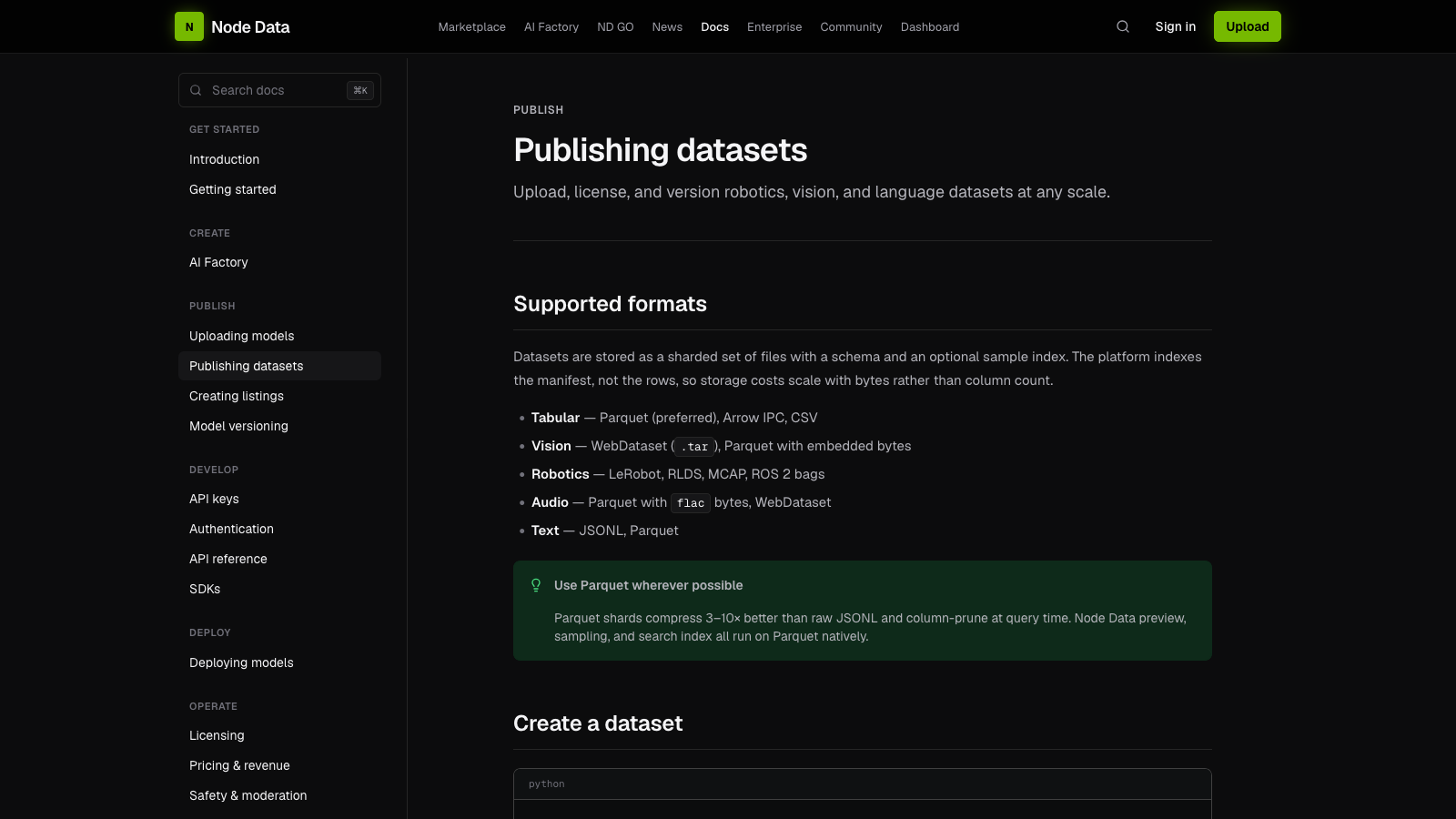Screen dimensions: 1456x819
Task: Click the Robotics list item label
Action: 561,474
